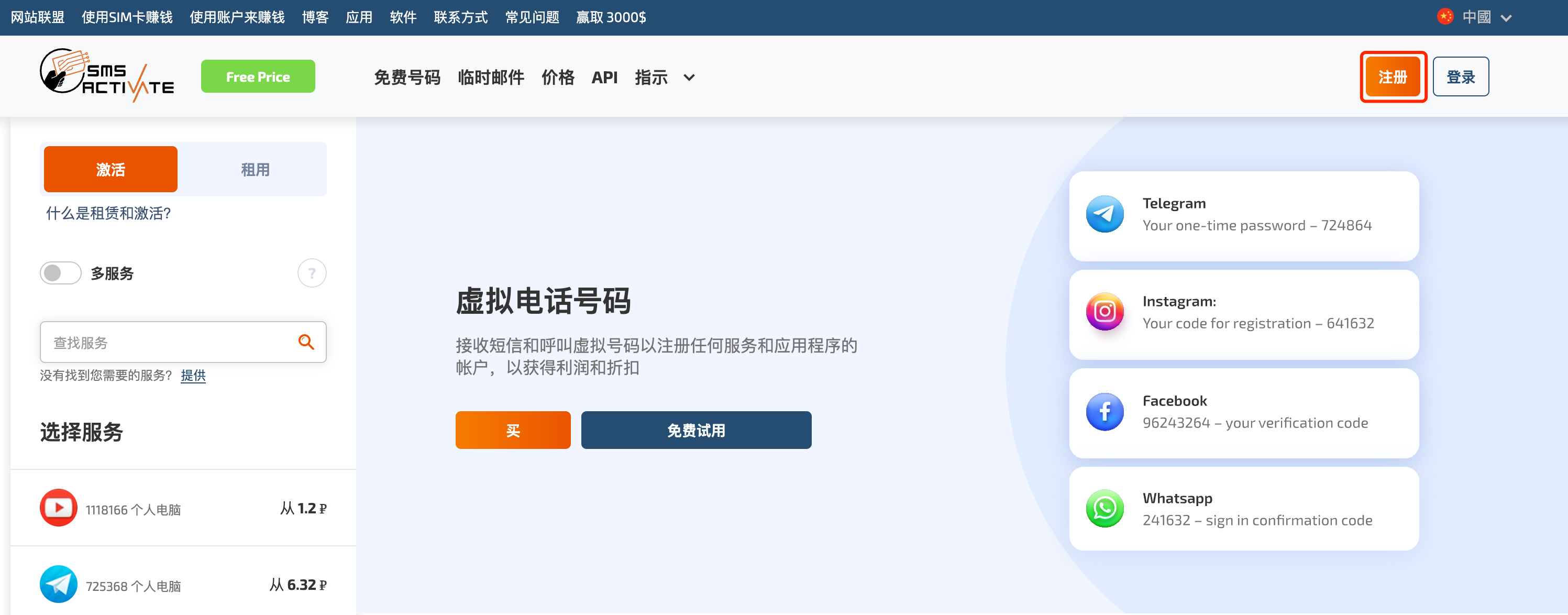This screenshot has width=1568, height=615.
Task: Click the 虚拟电话号码 heading
Action: (x=544, y=301)
